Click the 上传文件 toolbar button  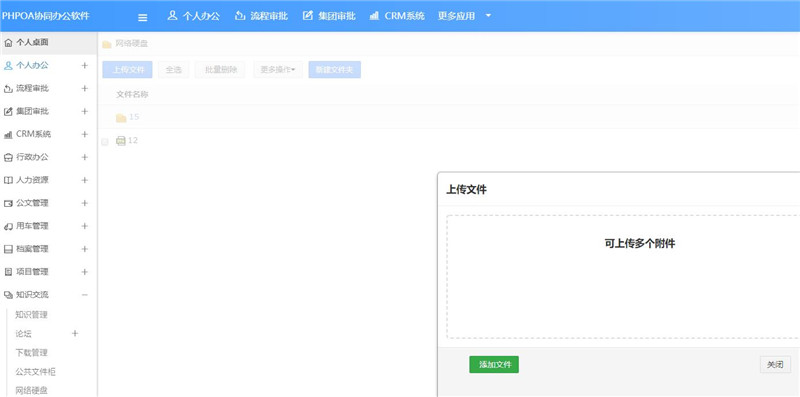(x=128, y=70)
